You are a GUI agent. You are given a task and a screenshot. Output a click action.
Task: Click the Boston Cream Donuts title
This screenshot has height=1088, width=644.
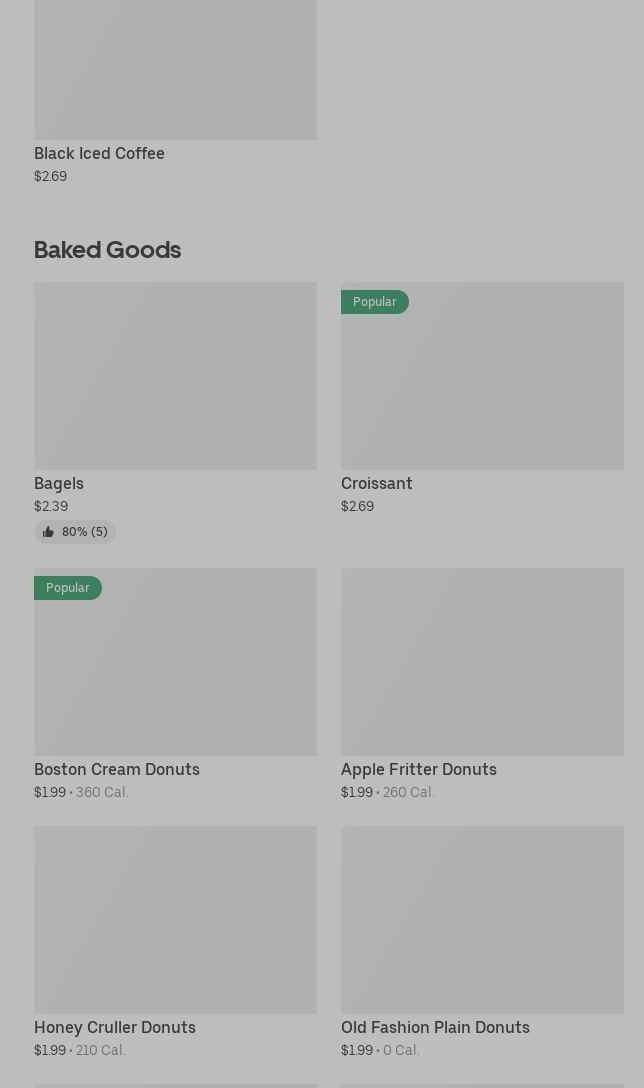(117, 769)
